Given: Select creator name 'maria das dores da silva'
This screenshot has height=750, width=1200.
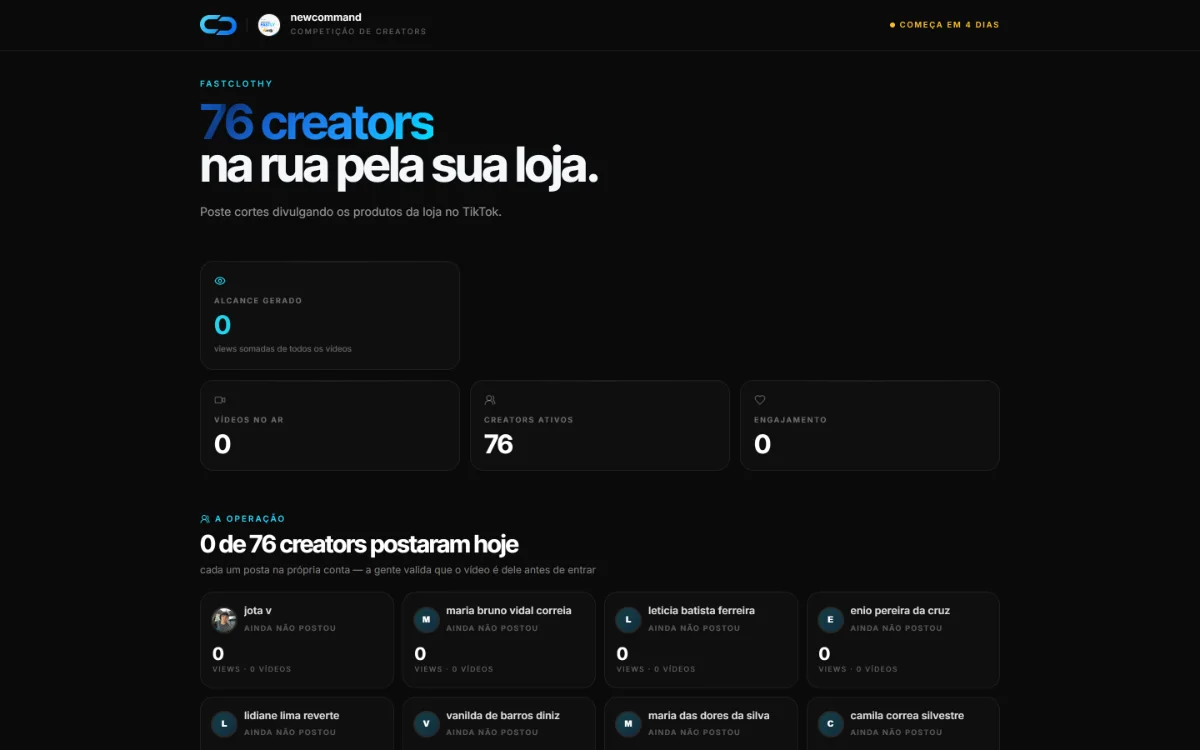Looking at the screenshot, I should [x=709, y=715].
